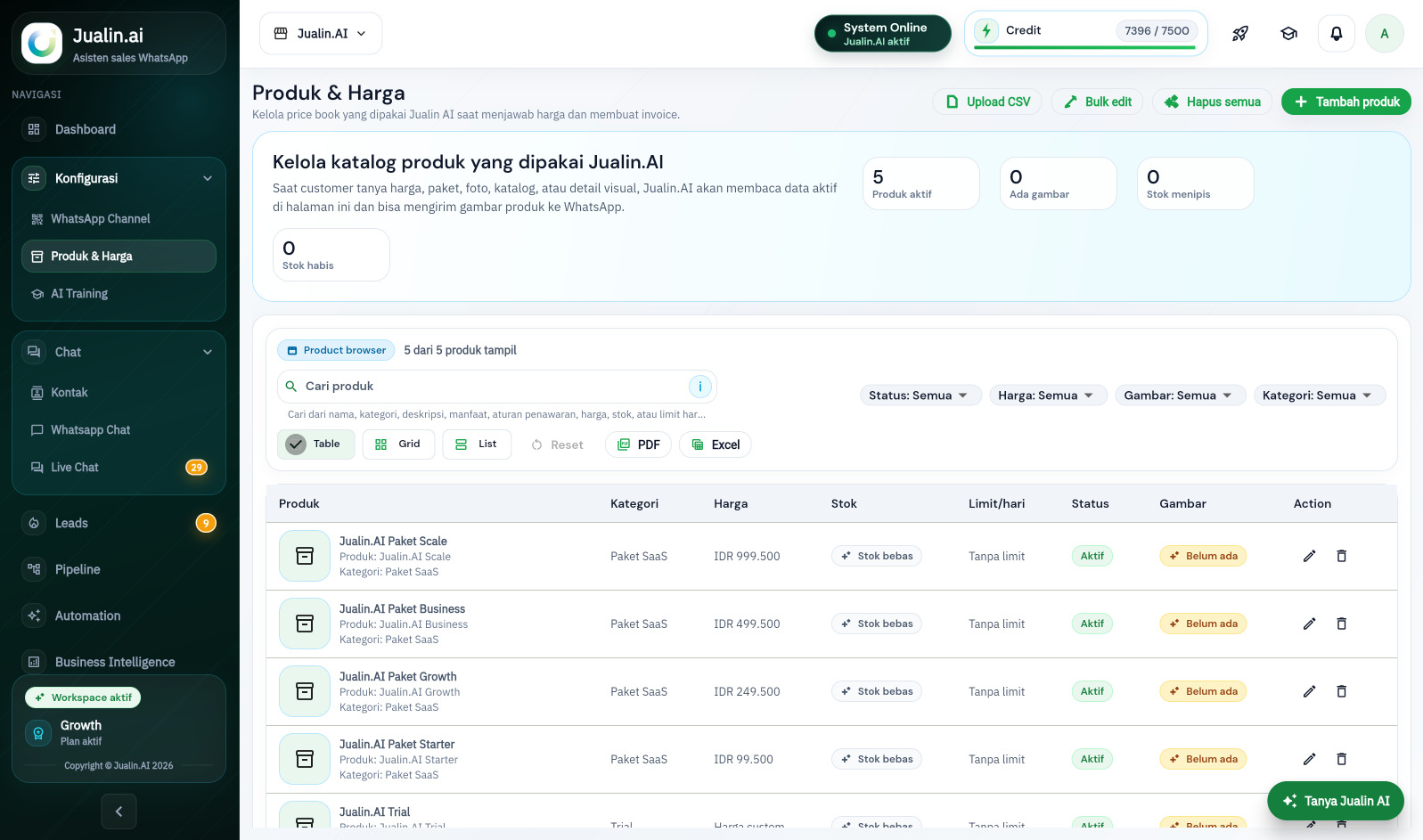
Task: Switch to List view
Action: pos(477,444)
